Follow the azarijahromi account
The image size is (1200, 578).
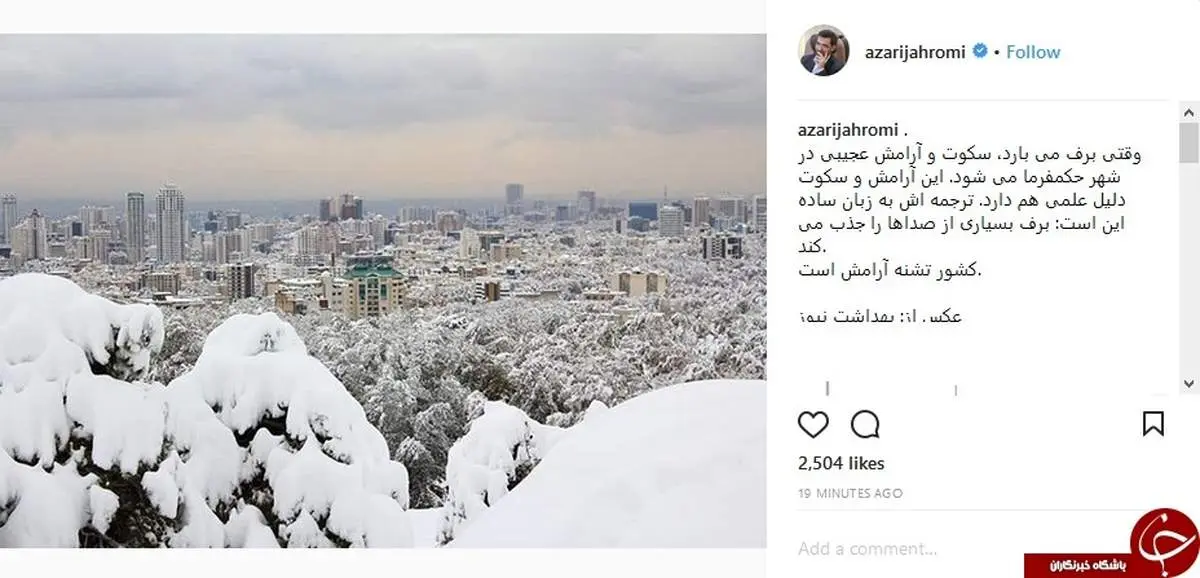coord(1033,52)
